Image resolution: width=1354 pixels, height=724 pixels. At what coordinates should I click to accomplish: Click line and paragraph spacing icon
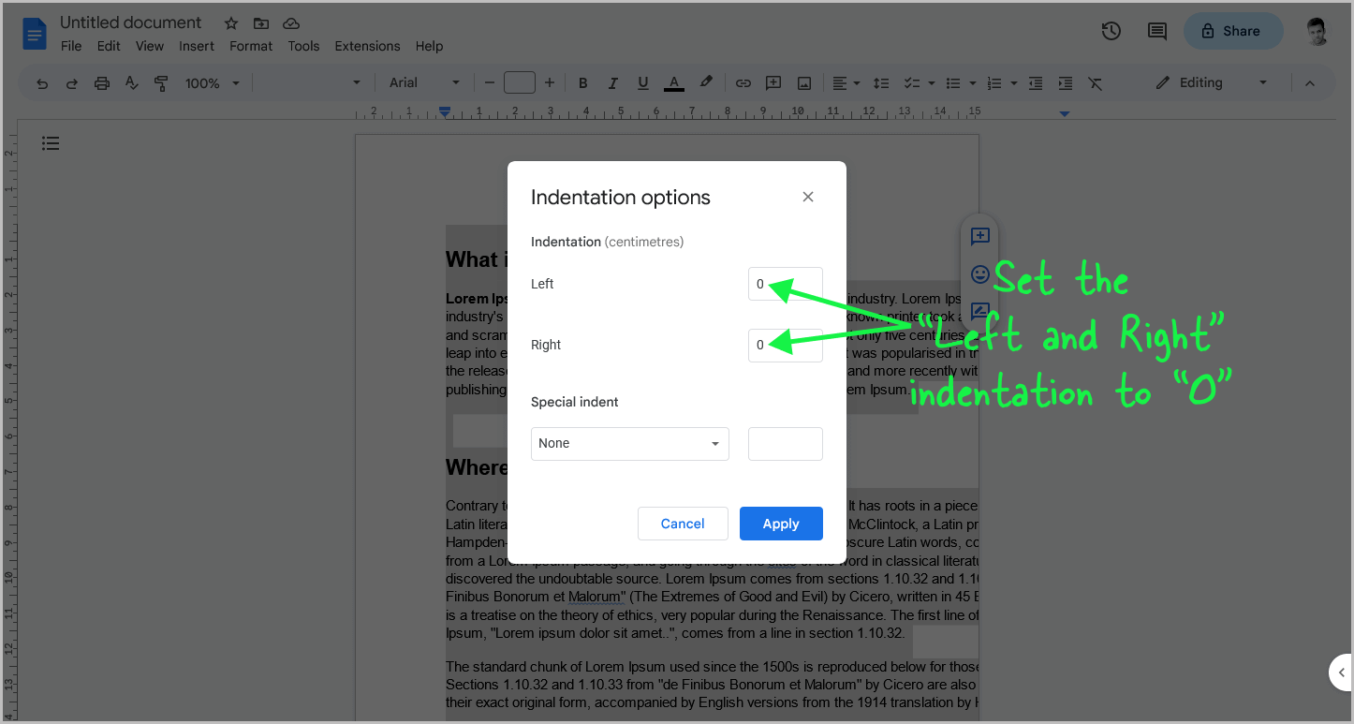point(881,83)
